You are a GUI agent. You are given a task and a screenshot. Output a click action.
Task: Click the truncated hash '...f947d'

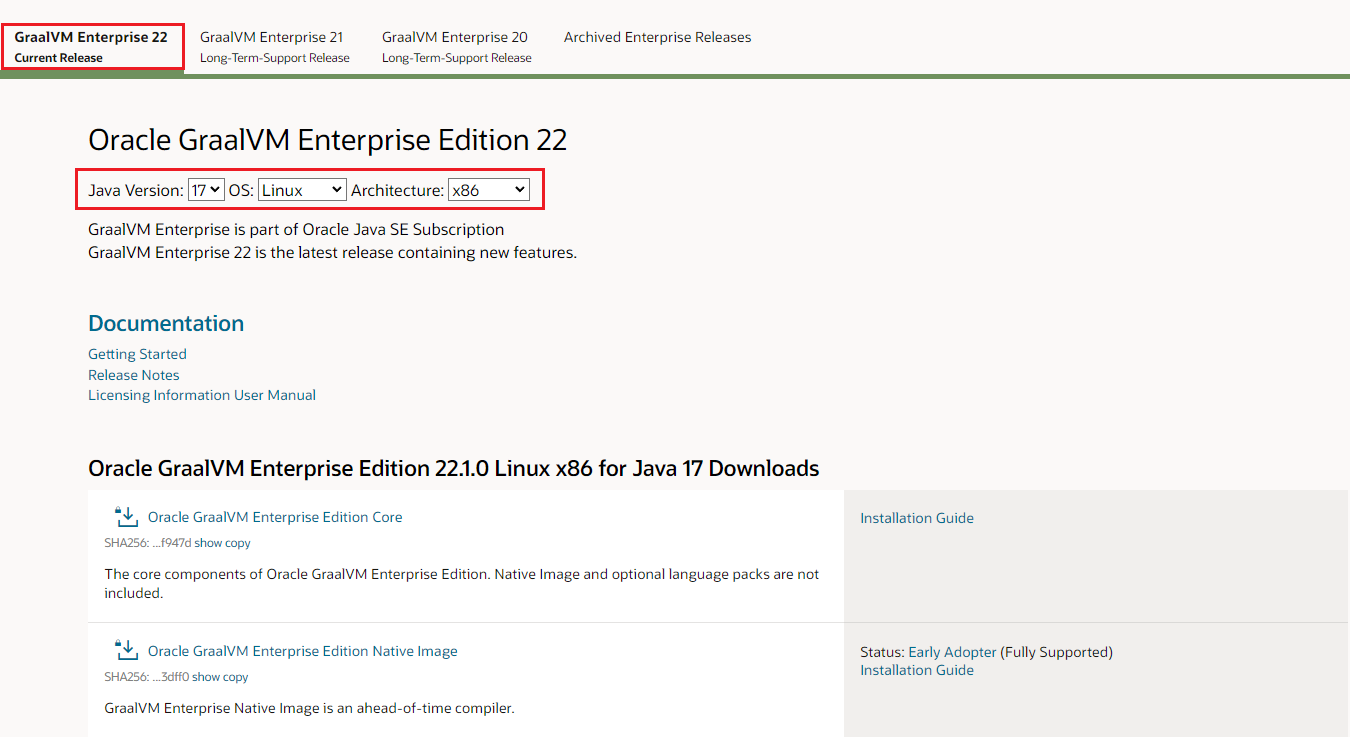(171, 543)
